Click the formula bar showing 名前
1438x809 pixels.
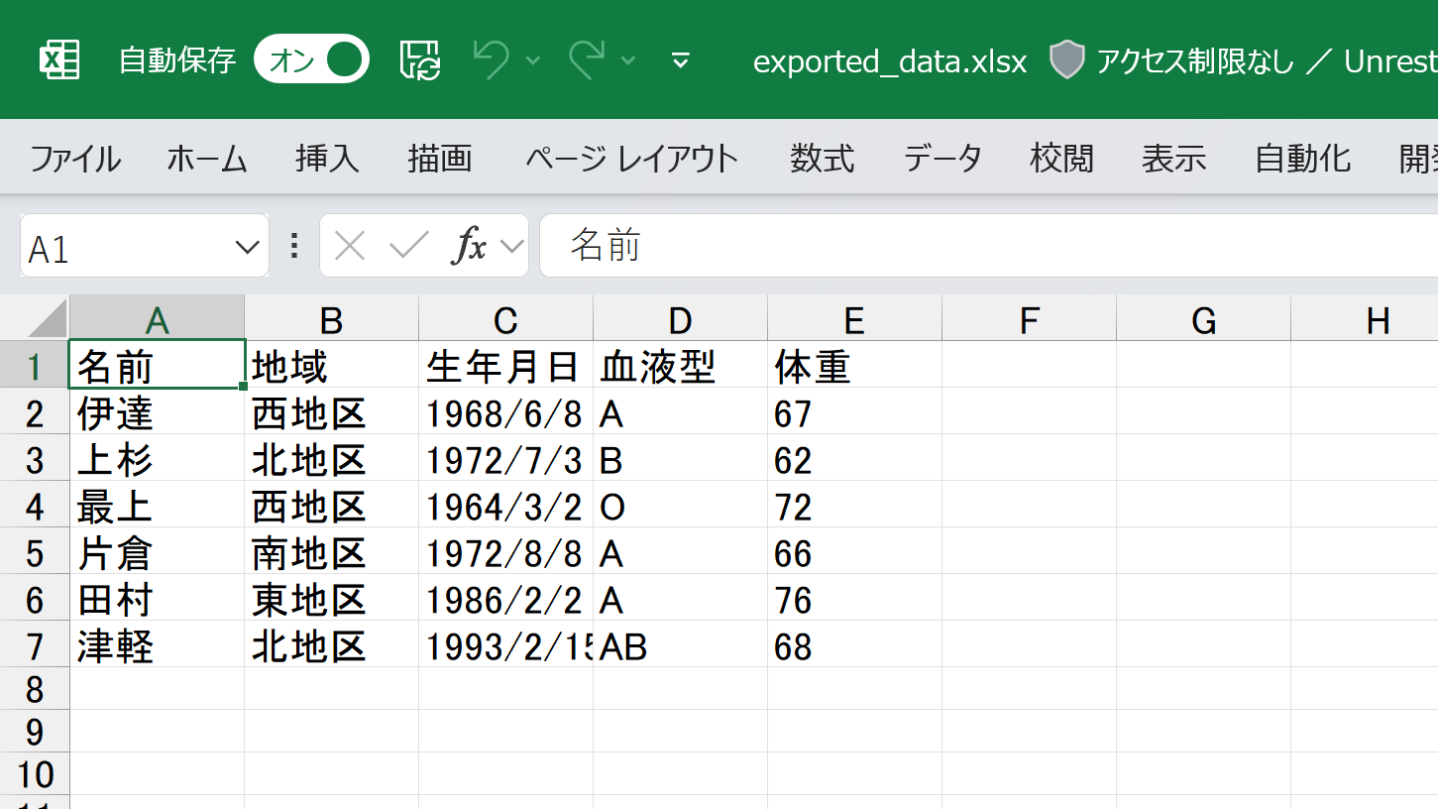point(989,245)
